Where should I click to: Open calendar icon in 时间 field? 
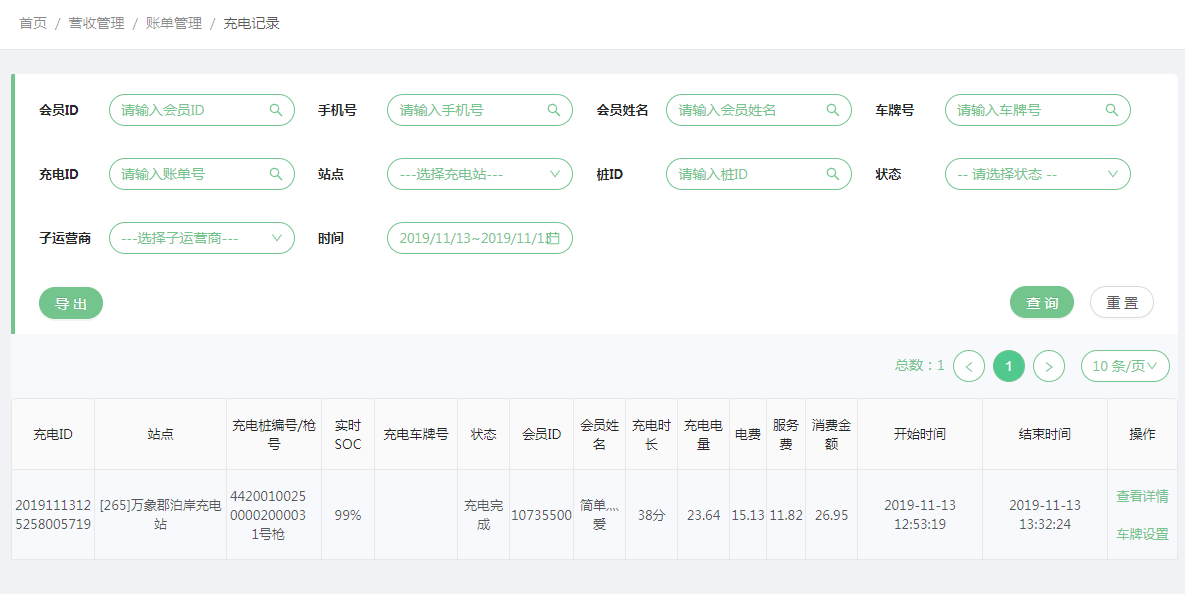[553, 238]
